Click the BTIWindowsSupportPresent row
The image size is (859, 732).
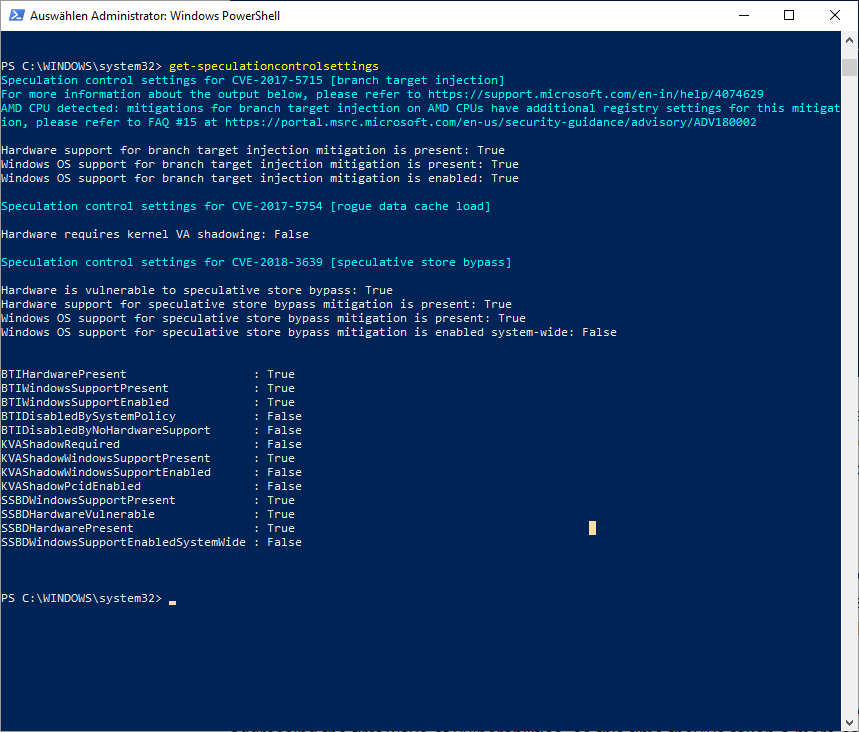147,388
